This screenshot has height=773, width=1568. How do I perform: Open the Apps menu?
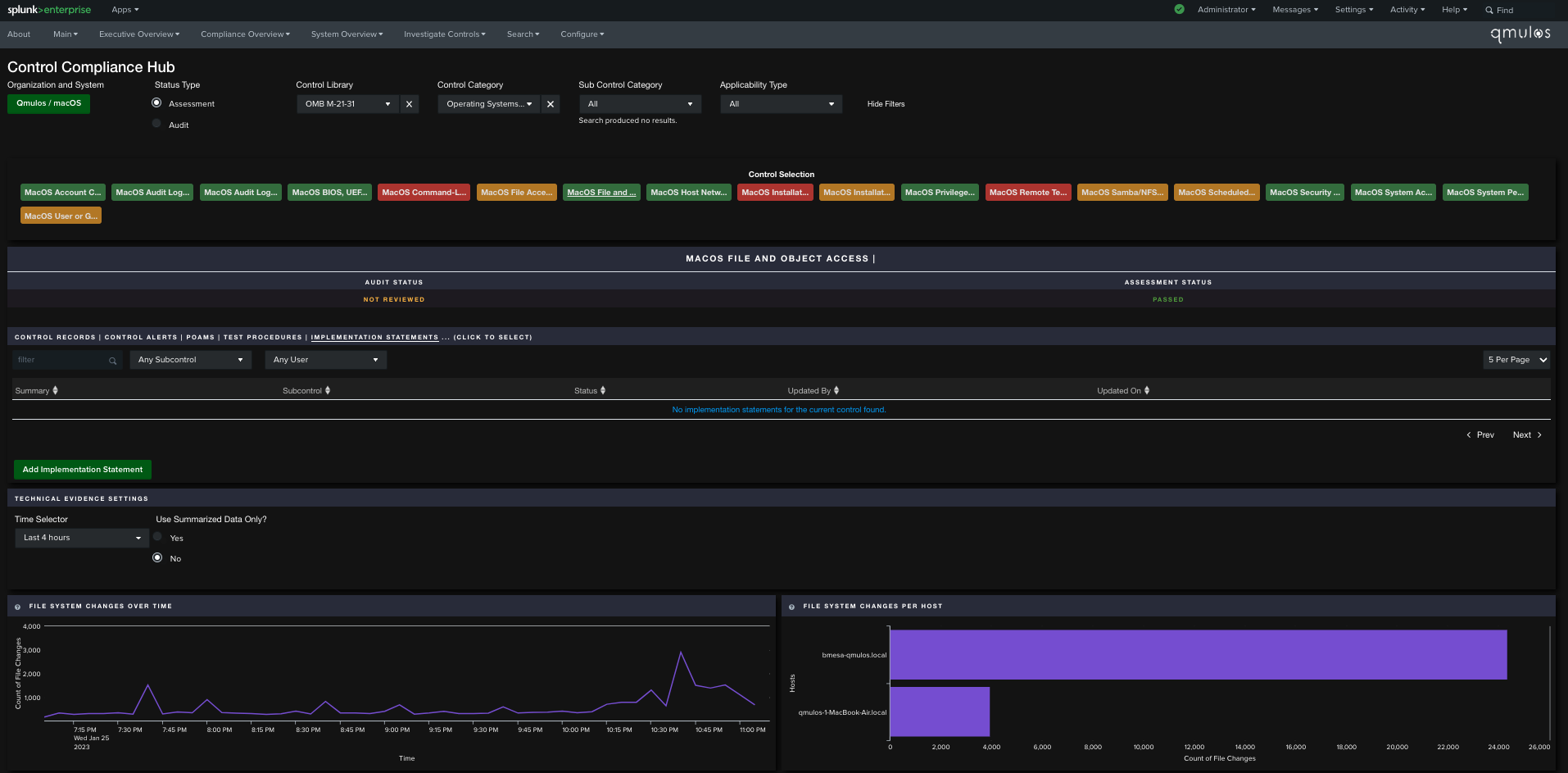point(125,10)
